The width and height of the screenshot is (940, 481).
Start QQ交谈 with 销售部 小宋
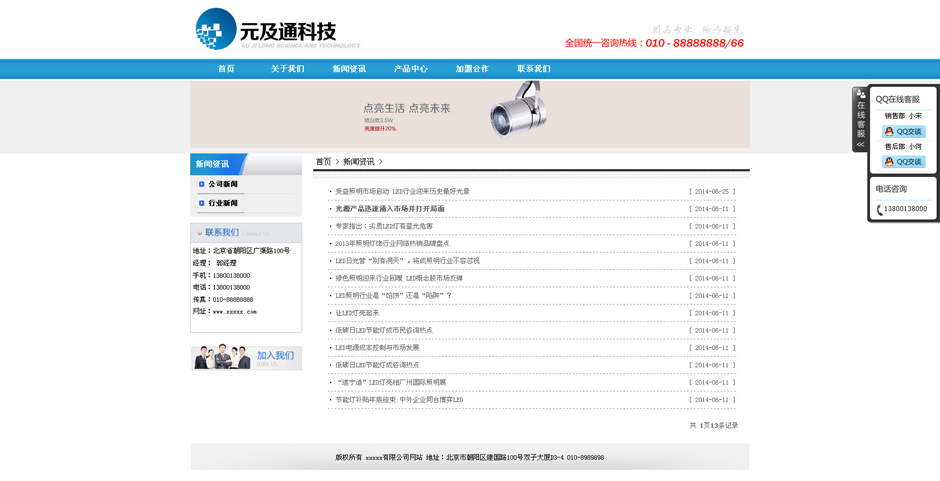pos(903,131)
